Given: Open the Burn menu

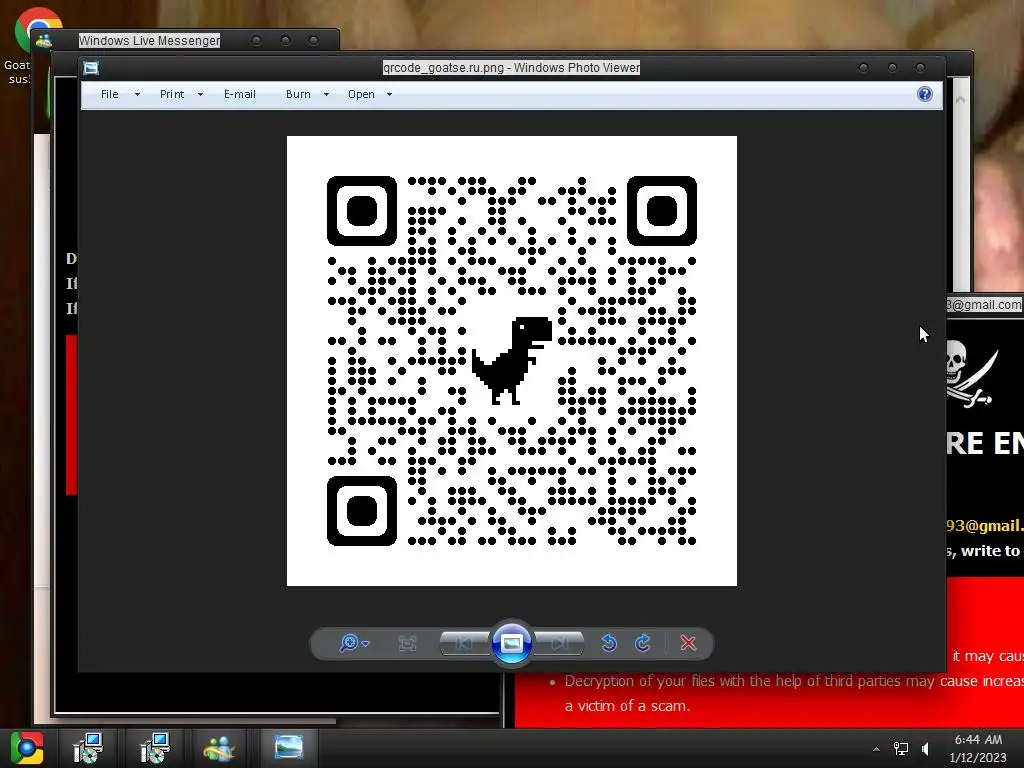Looking at the screenshot, I should coord(298,94).
